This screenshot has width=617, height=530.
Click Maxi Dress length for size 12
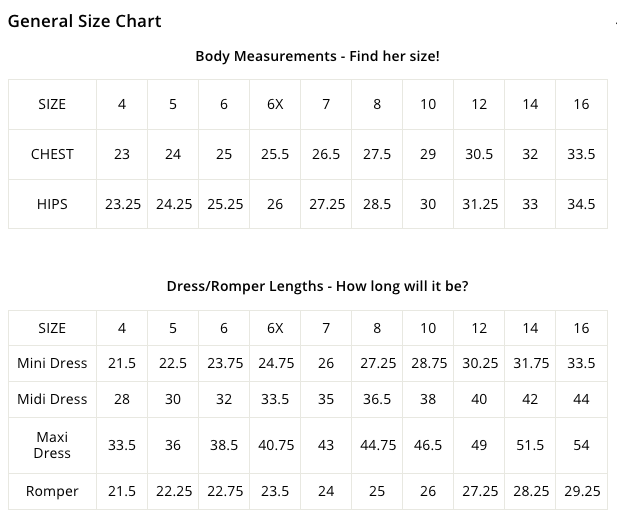pos(479,445)
